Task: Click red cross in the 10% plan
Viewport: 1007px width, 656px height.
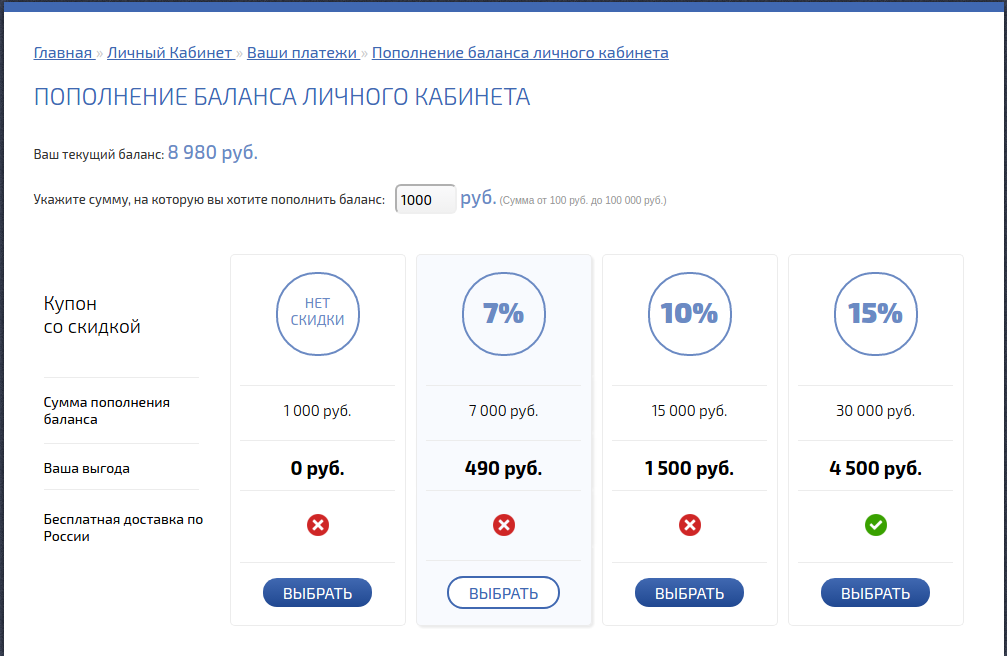Action: pos(690,525)
